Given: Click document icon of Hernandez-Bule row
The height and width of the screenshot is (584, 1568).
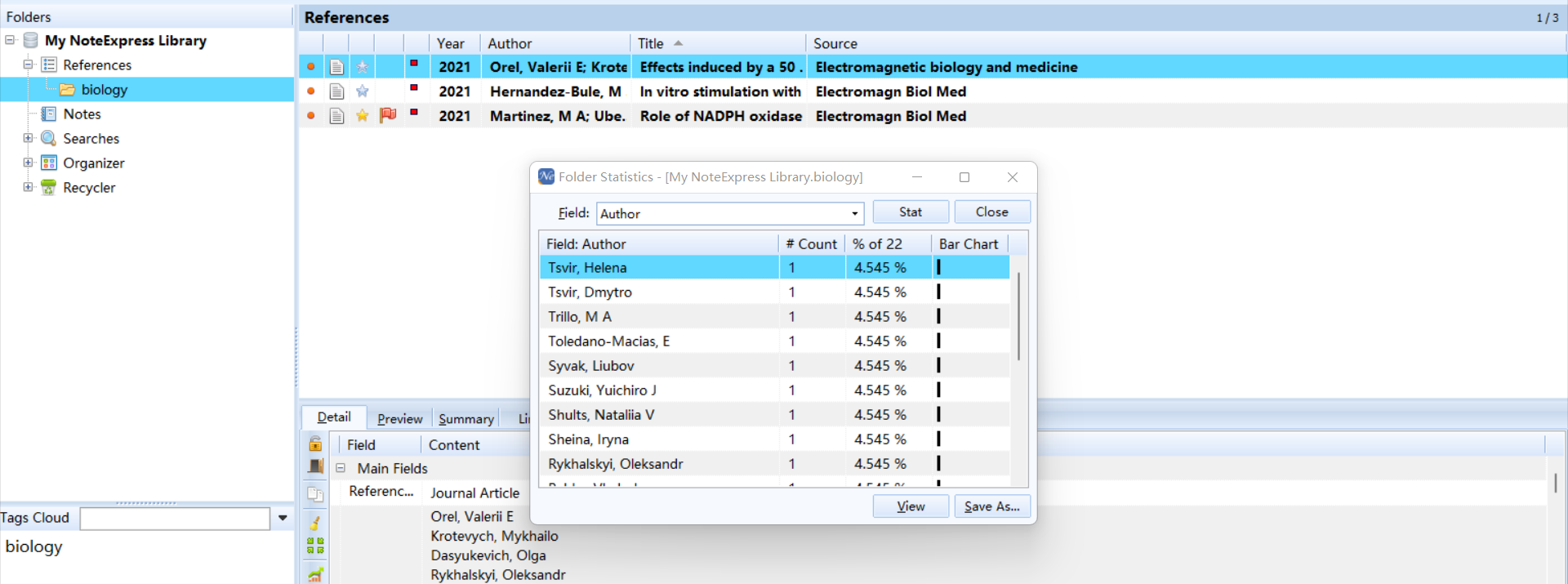Looking at the screenshot, I should tap(336, 91).
